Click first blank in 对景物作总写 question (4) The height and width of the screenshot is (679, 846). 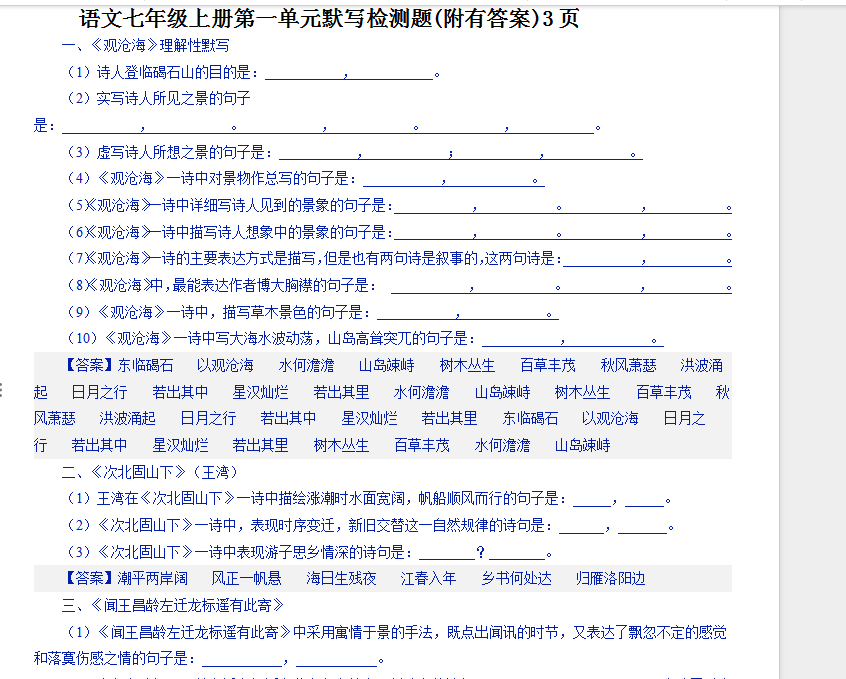(403, 179)
